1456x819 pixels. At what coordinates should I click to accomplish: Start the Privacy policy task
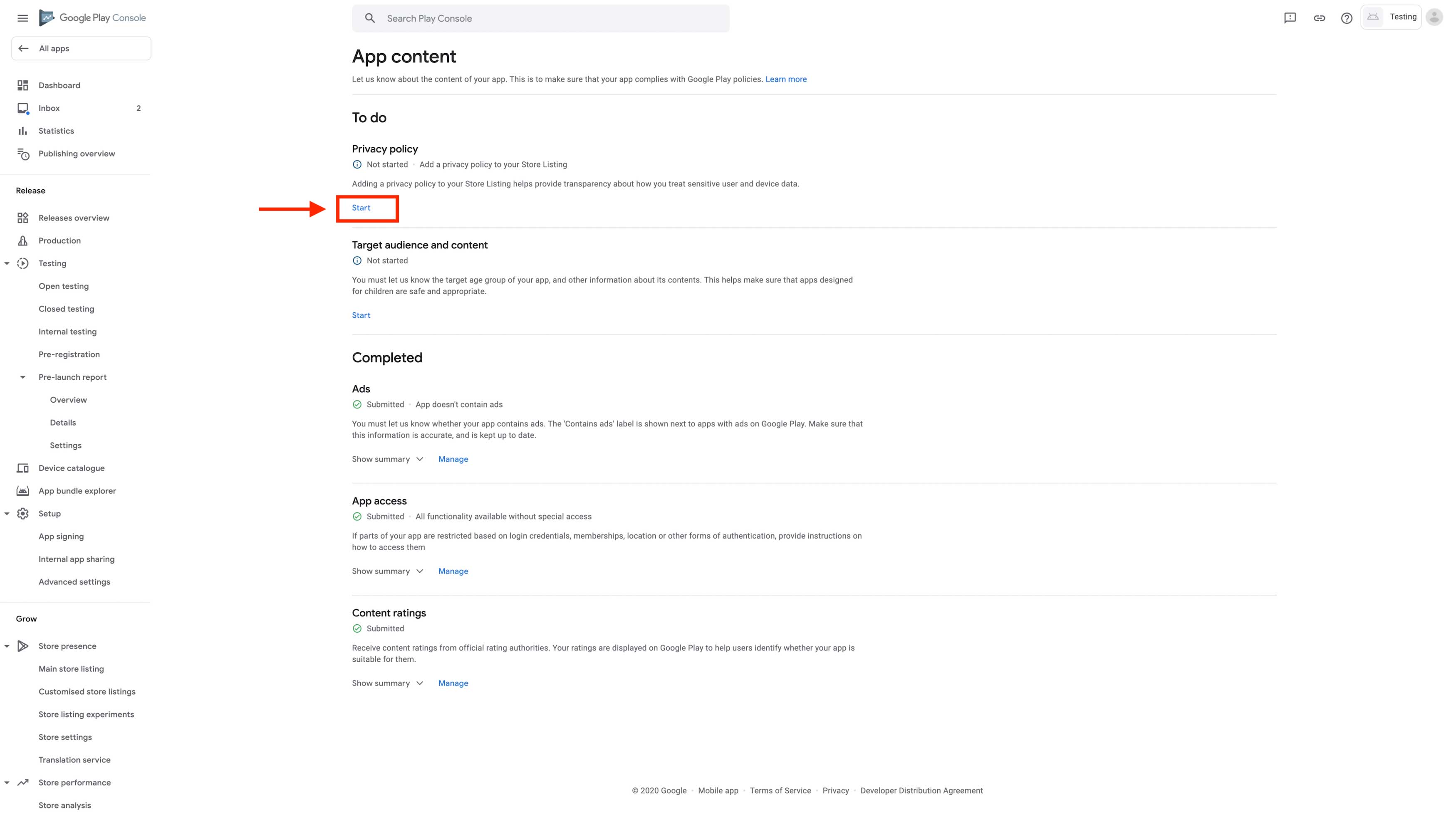point(361,208)
